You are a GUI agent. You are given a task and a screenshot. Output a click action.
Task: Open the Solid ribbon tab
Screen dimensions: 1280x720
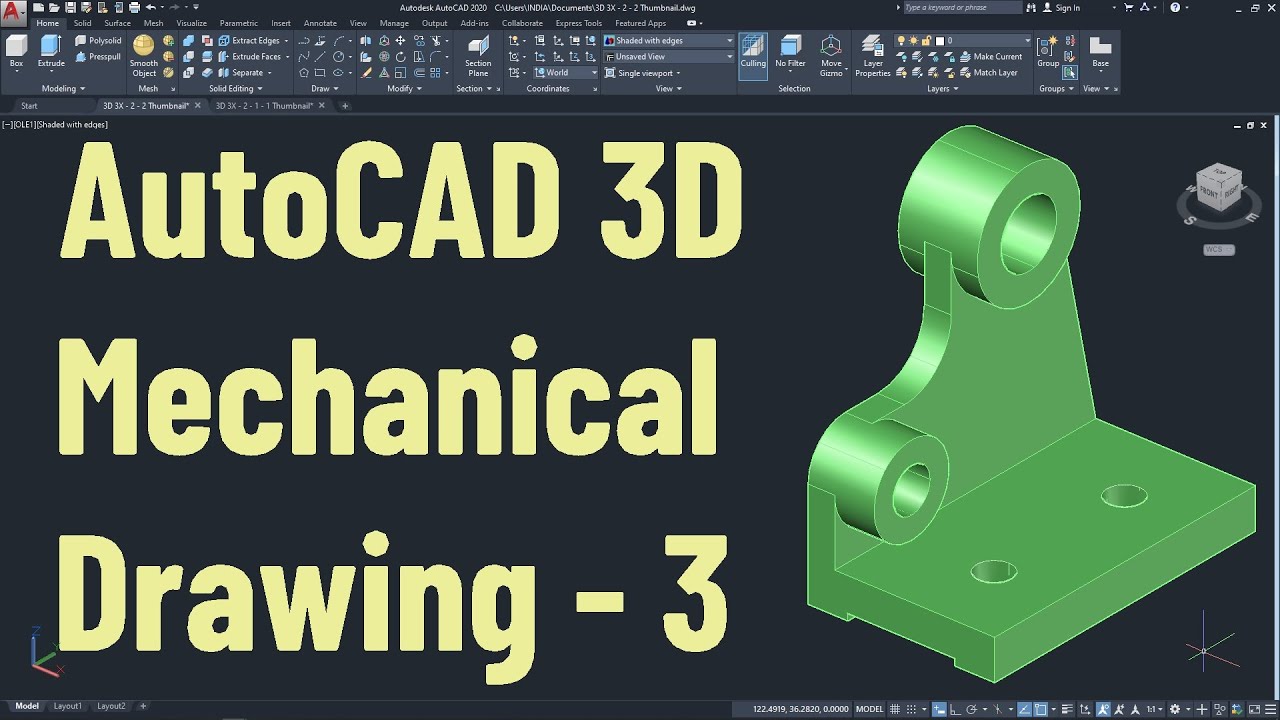click(82, 23)
